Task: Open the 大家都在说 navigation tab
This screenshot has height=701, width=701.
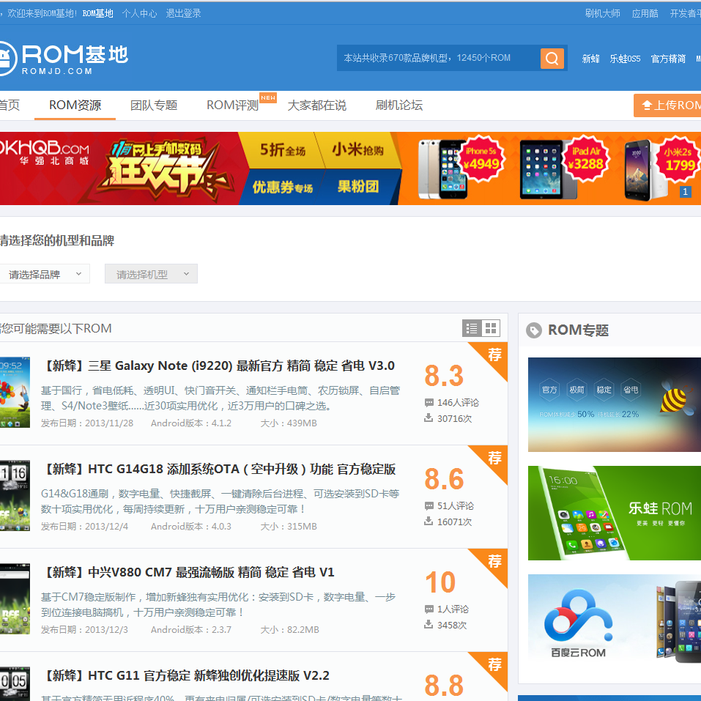Action: (x=317, y=105)
